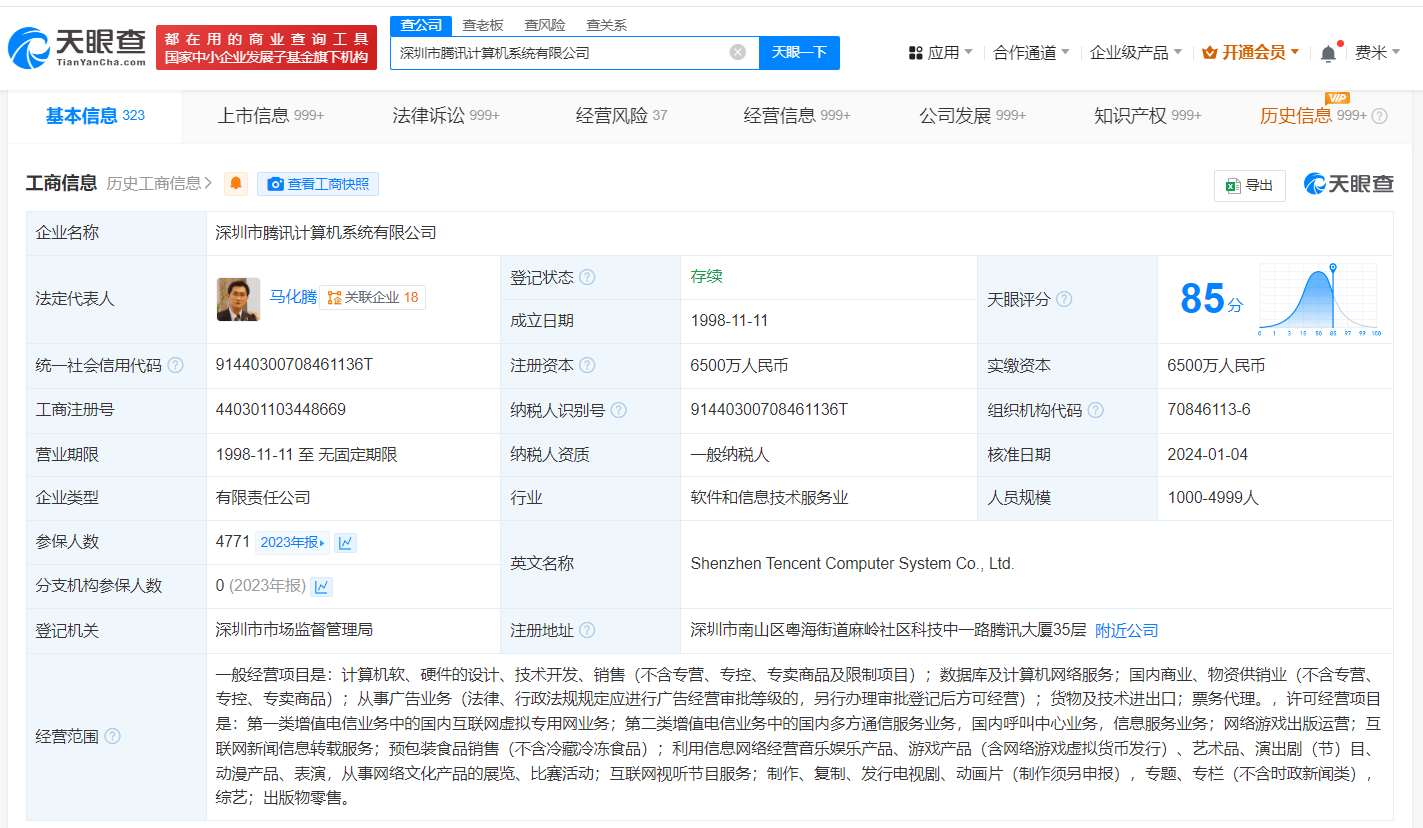Click the help icon on 历史信息 tab
Viewport: 1423px width, 828px height.
[1379, 116]
